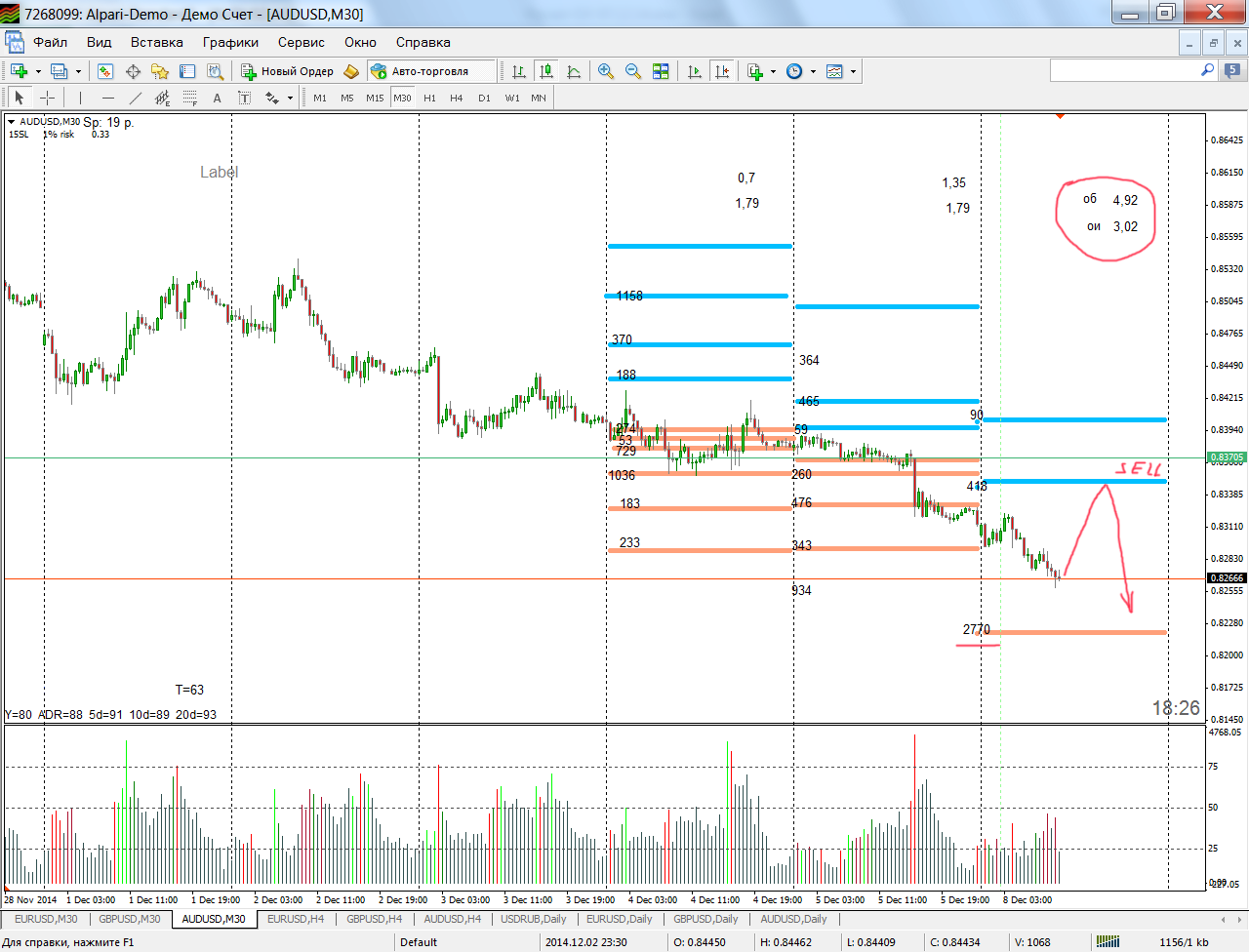
Task: Open the Окно menu
Action: point(360,42)
